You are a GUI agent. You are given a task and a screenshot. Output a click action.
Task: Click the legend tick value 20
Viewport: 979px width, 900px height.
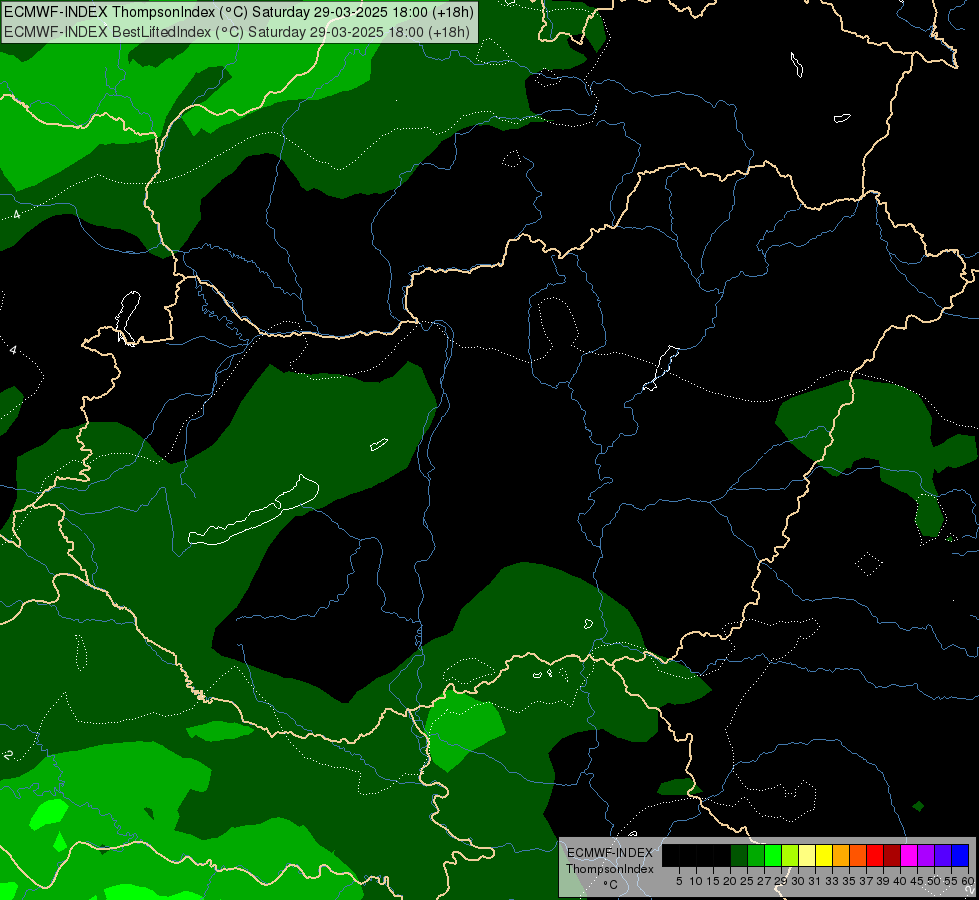click(x=730, y=881)
